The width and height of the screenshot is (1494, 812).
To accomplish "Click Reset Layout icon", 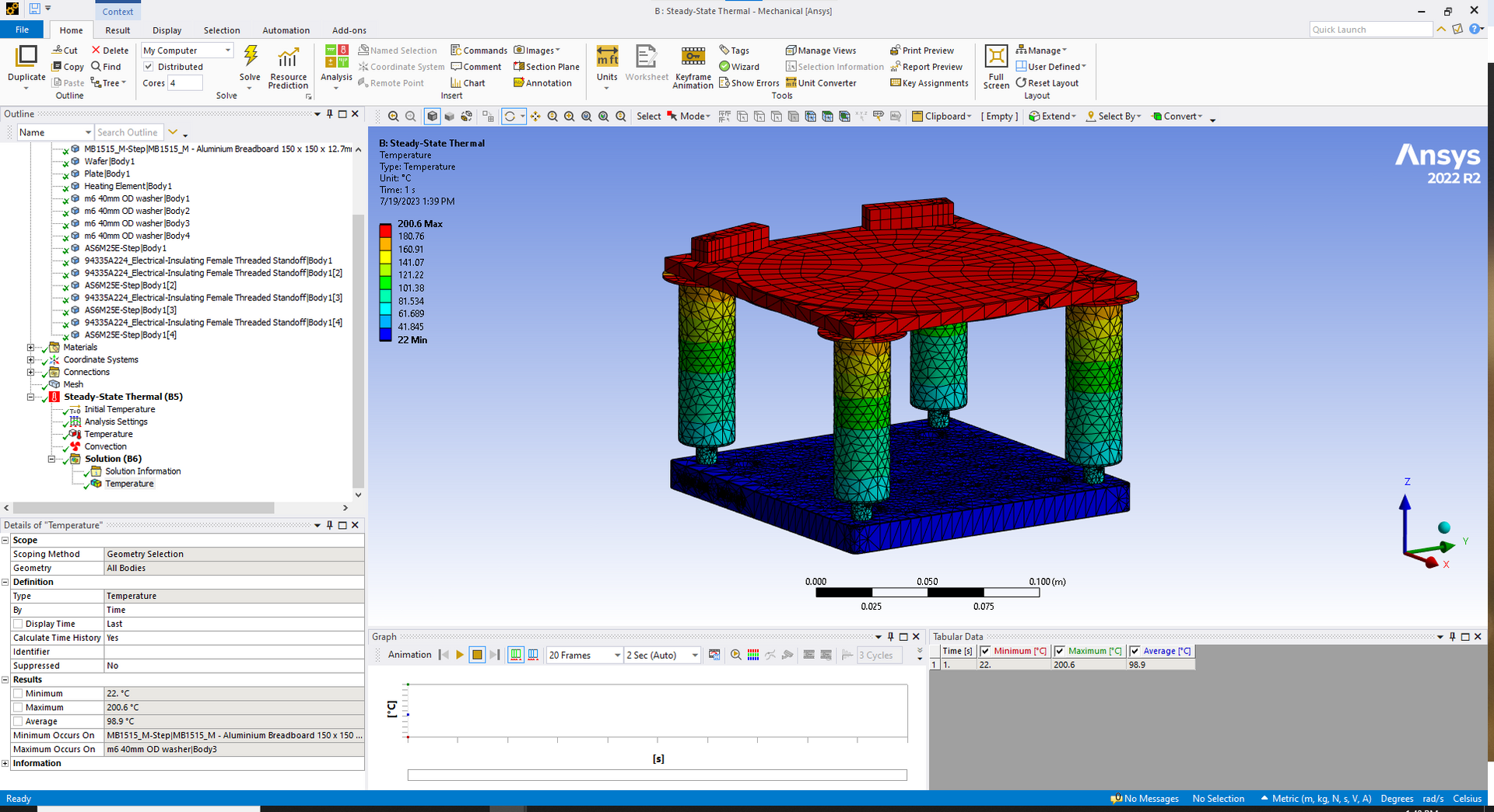I will (x=1047, y=83).
